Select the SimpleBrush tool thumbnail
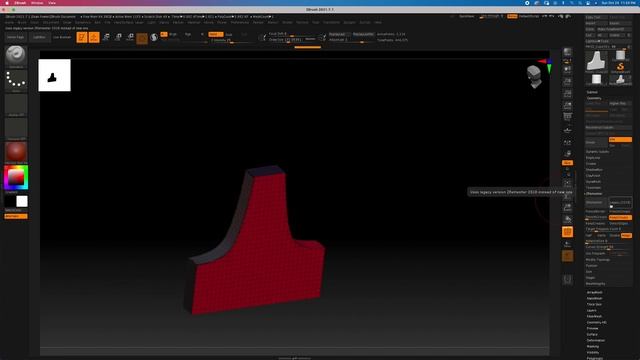The height and width of the screenshot is (360, 640). [x=620, y=66]
